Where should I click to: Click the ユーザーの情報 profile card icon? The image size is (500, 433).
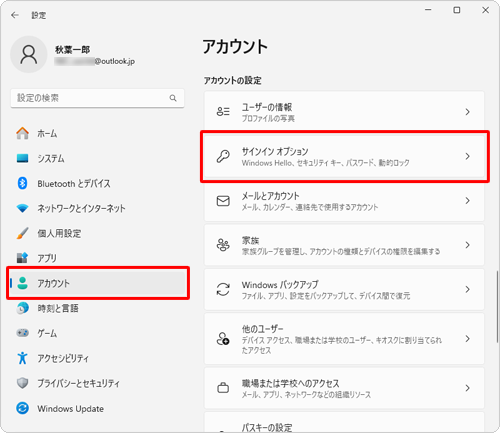pyautogui.click(x=223, y=111)
